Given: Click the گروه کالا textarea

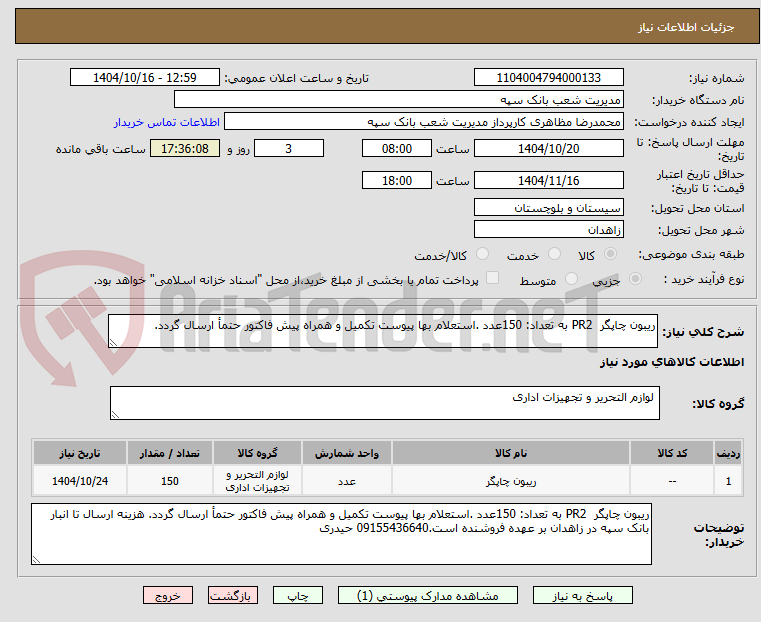Looking at the screenshot, I should tap(384, 403).
